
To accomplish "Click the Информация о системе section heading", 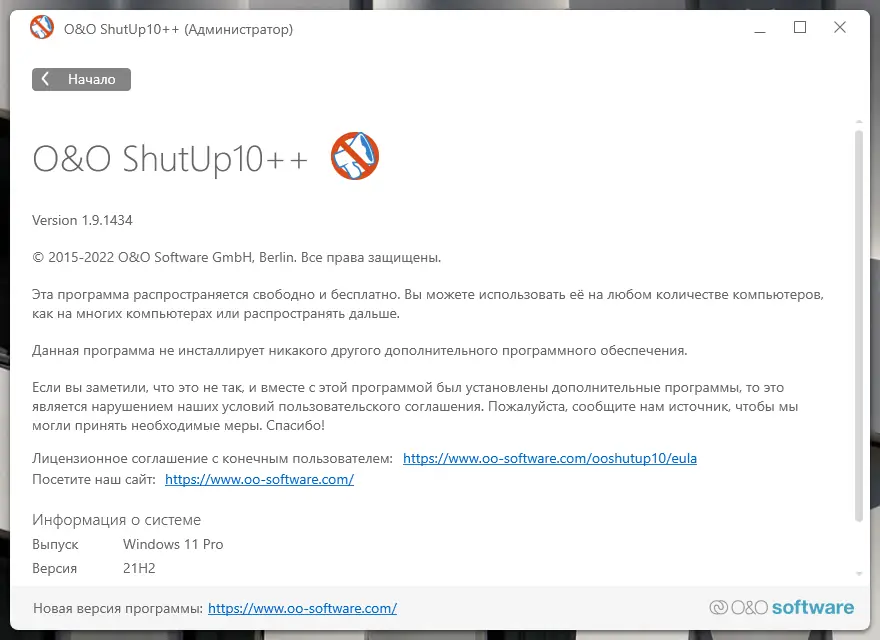I will (x=116, y=520).
